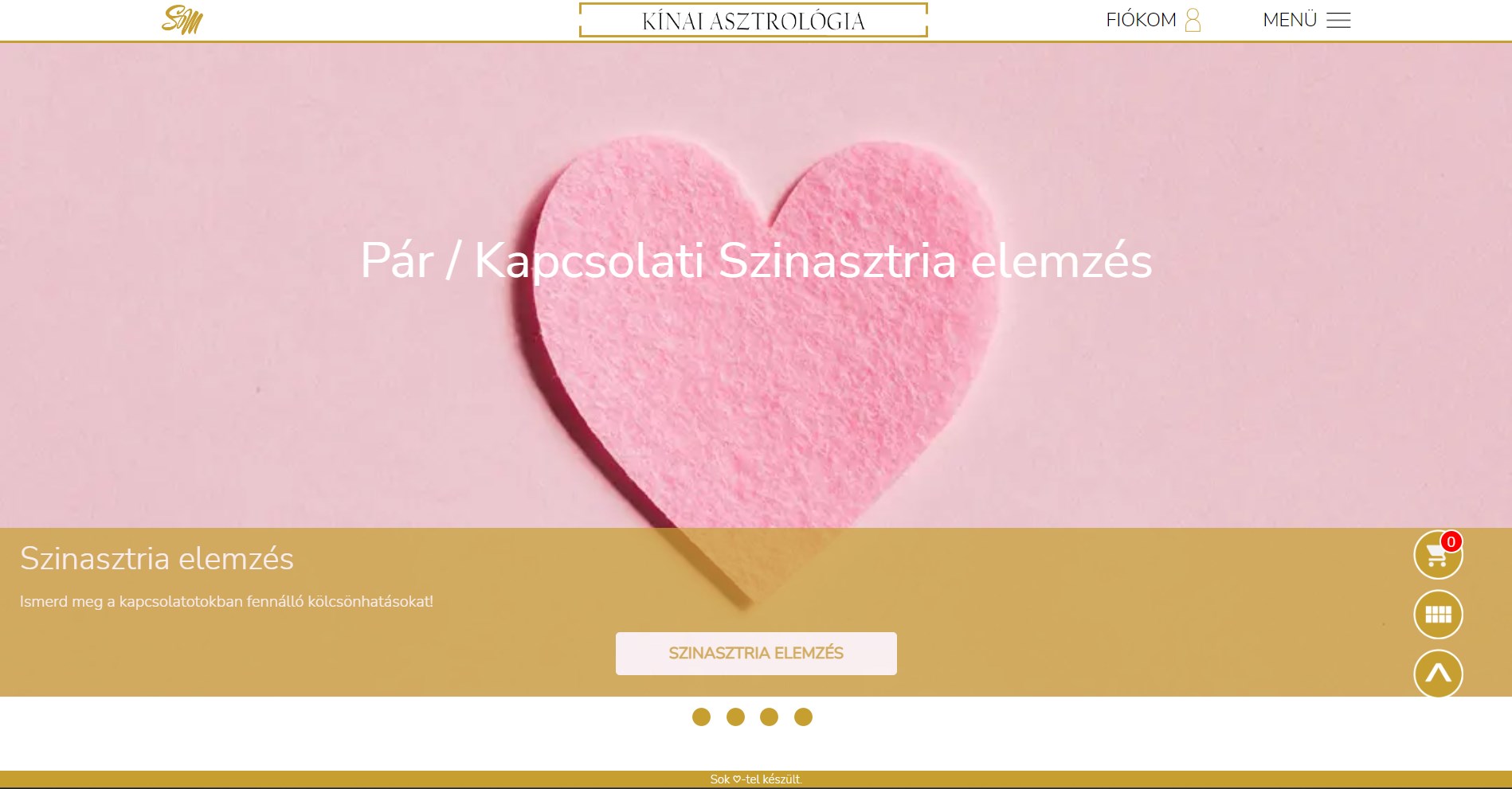Open the shopping cart icon
This screenshot has height=789, width=1512.
[x=1438, y=555]
